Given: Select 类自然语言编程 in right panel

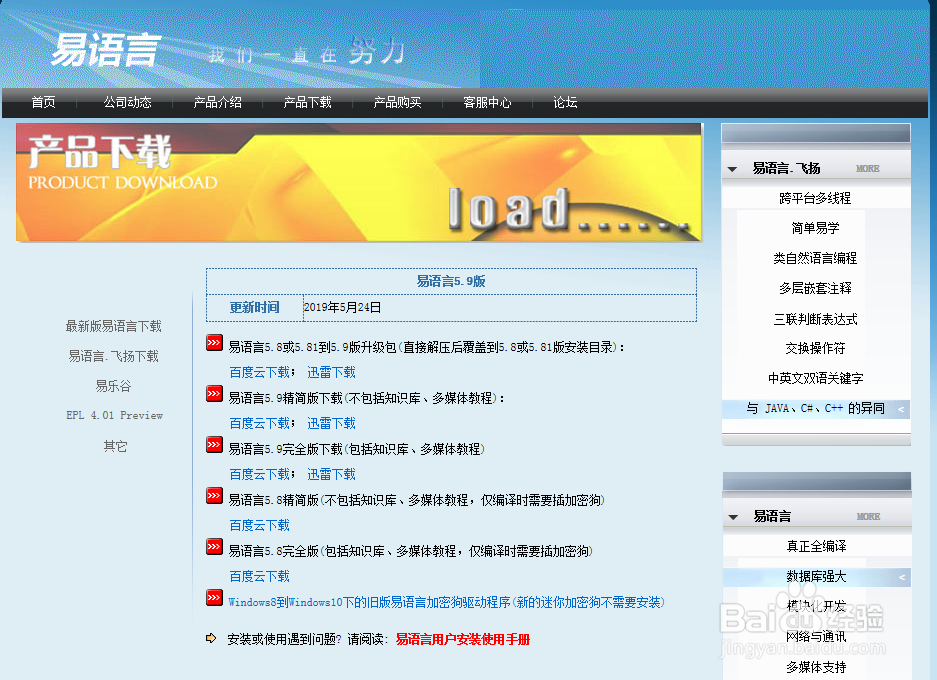Looking at the screenshot, I should tap(815, 258).
